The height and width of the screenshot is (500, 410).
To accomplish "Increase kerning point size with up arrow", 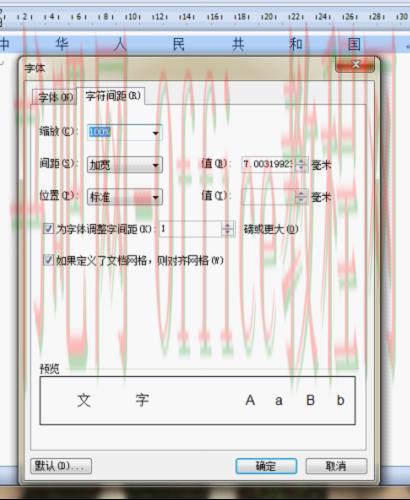I will [x=228, y=226].
